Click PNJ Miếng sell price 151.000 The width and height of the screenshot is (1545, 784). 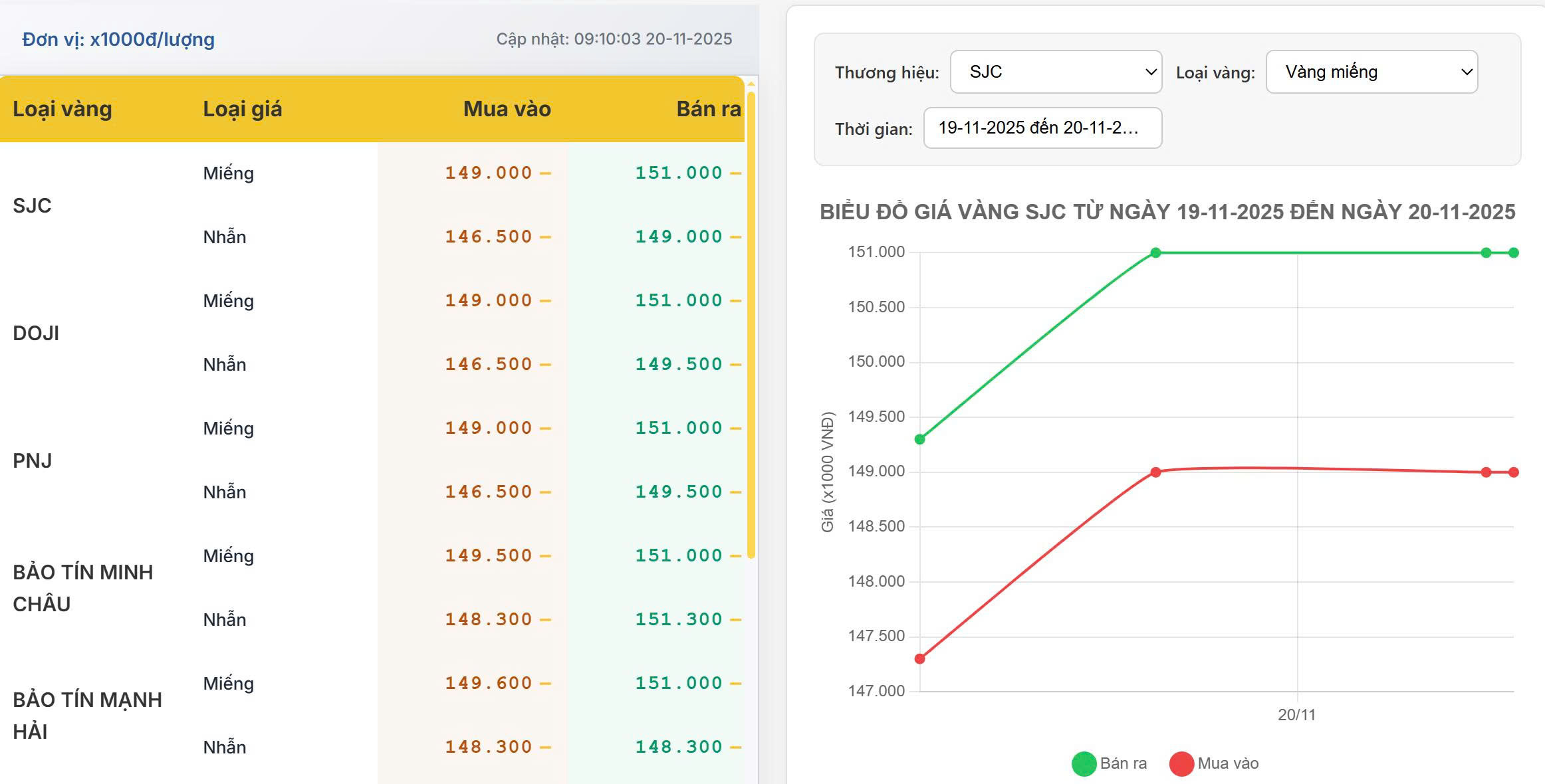pyautogui.click(x=678, y=428)
